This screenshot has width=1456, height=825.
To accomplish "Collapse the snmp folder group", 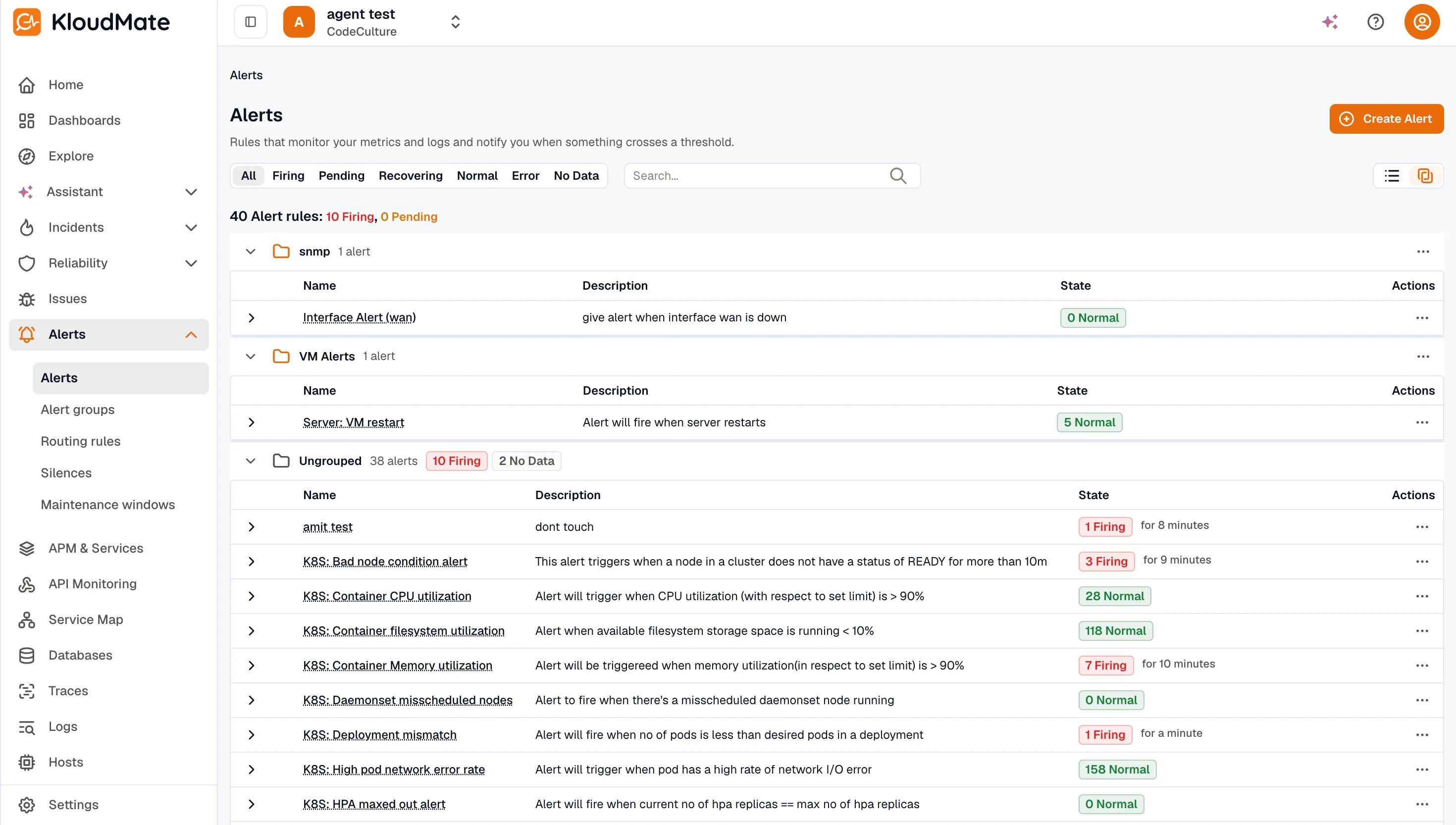I will (x=251, y=252).
